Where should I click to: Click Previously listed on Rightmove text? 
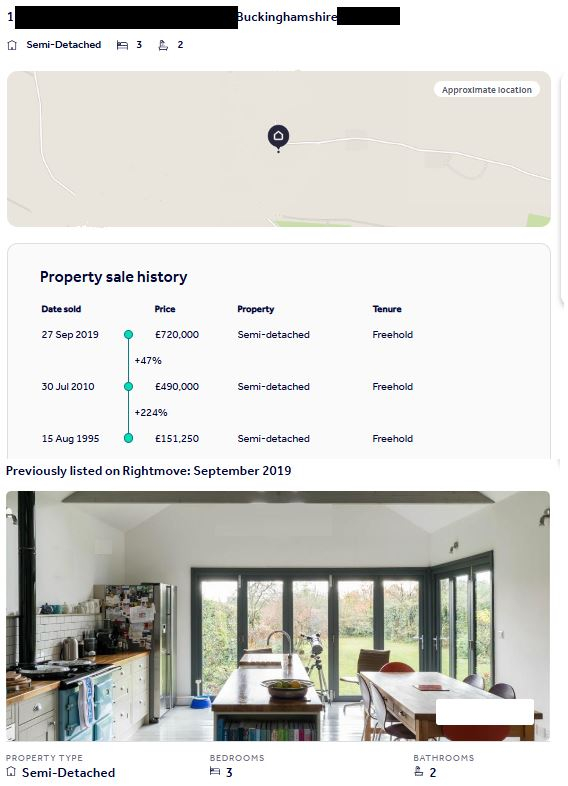[148, 471]
